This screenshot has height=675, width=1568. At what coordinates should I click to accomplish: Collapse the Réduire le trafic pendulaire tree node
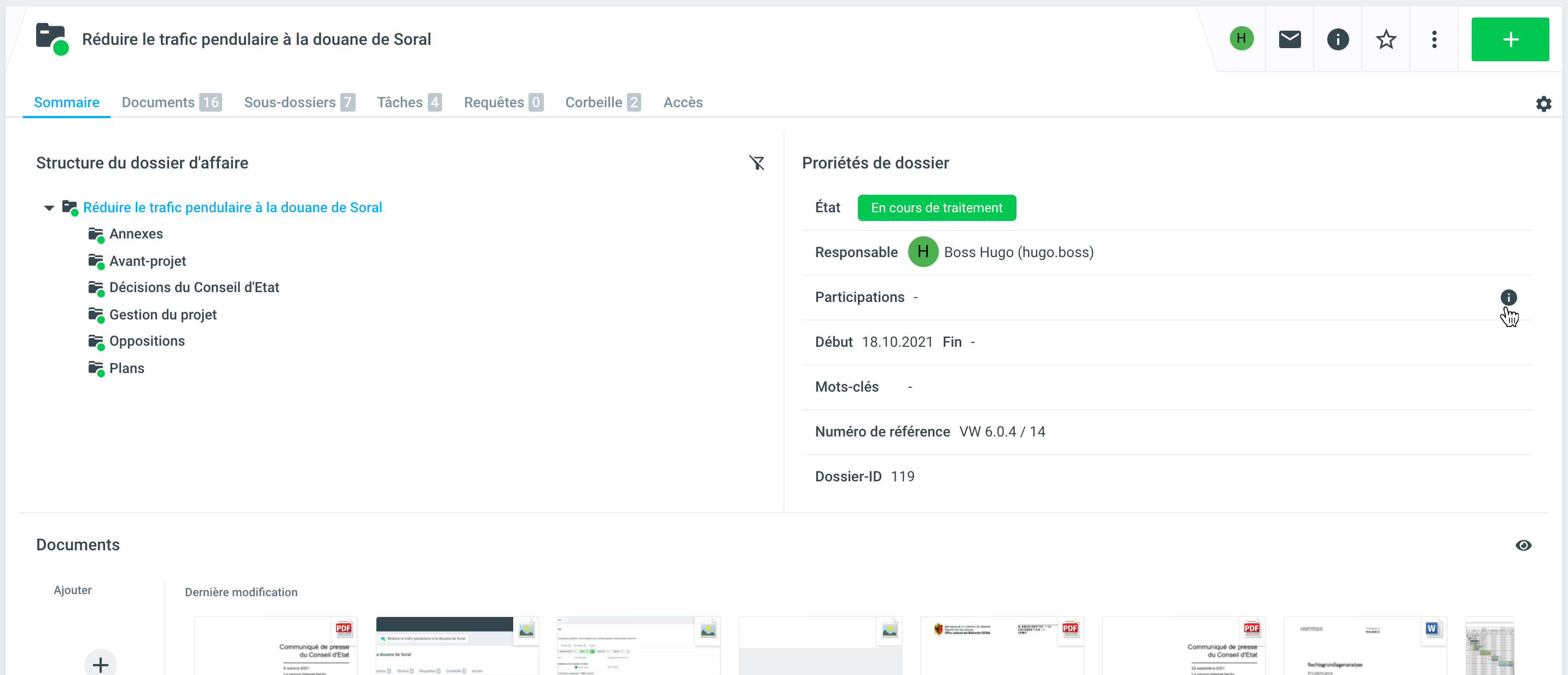(49, 208)
